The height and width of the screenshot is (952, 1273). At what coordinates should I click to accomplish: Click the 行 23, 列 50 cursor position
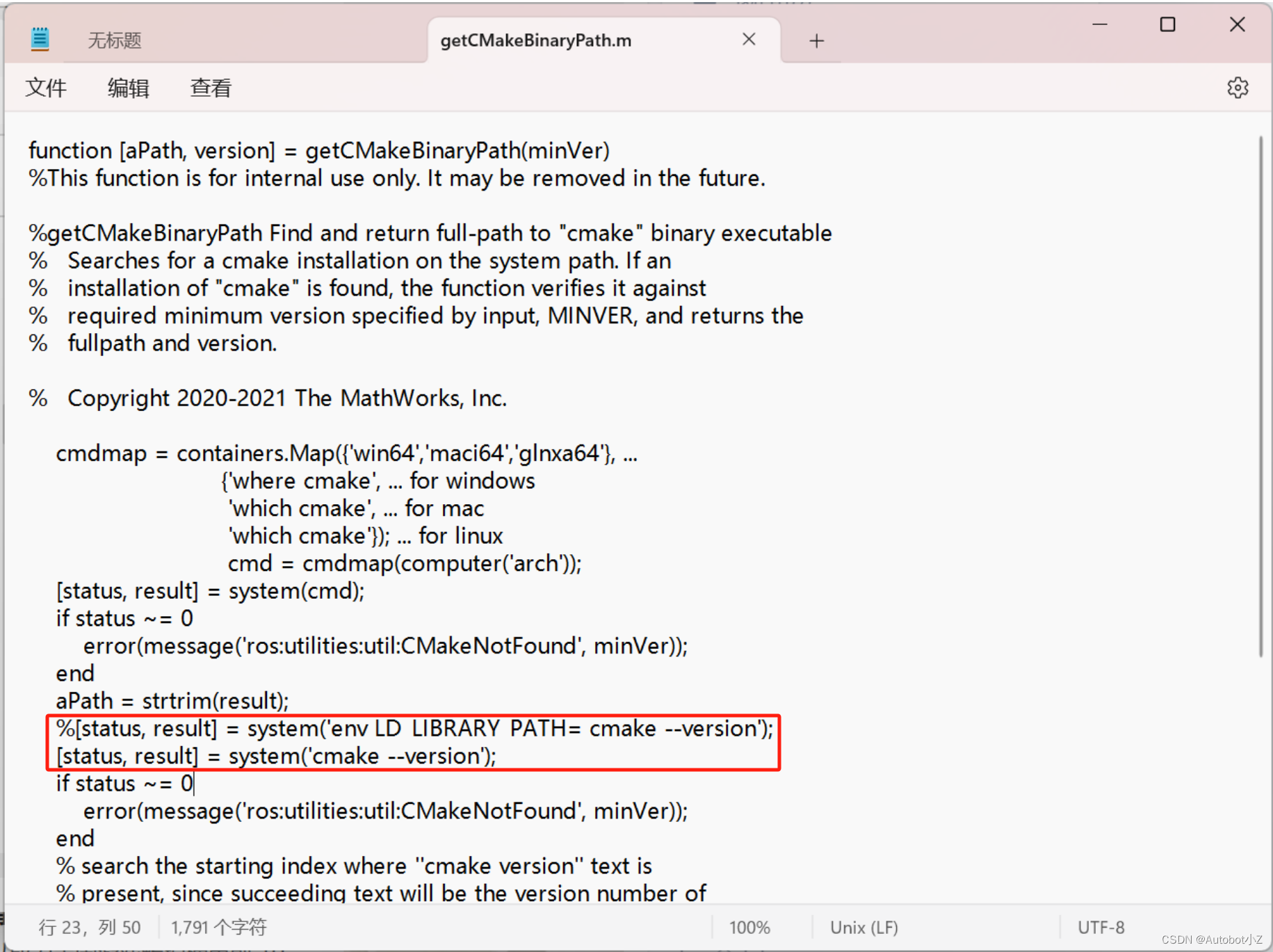tap(90, 928)
